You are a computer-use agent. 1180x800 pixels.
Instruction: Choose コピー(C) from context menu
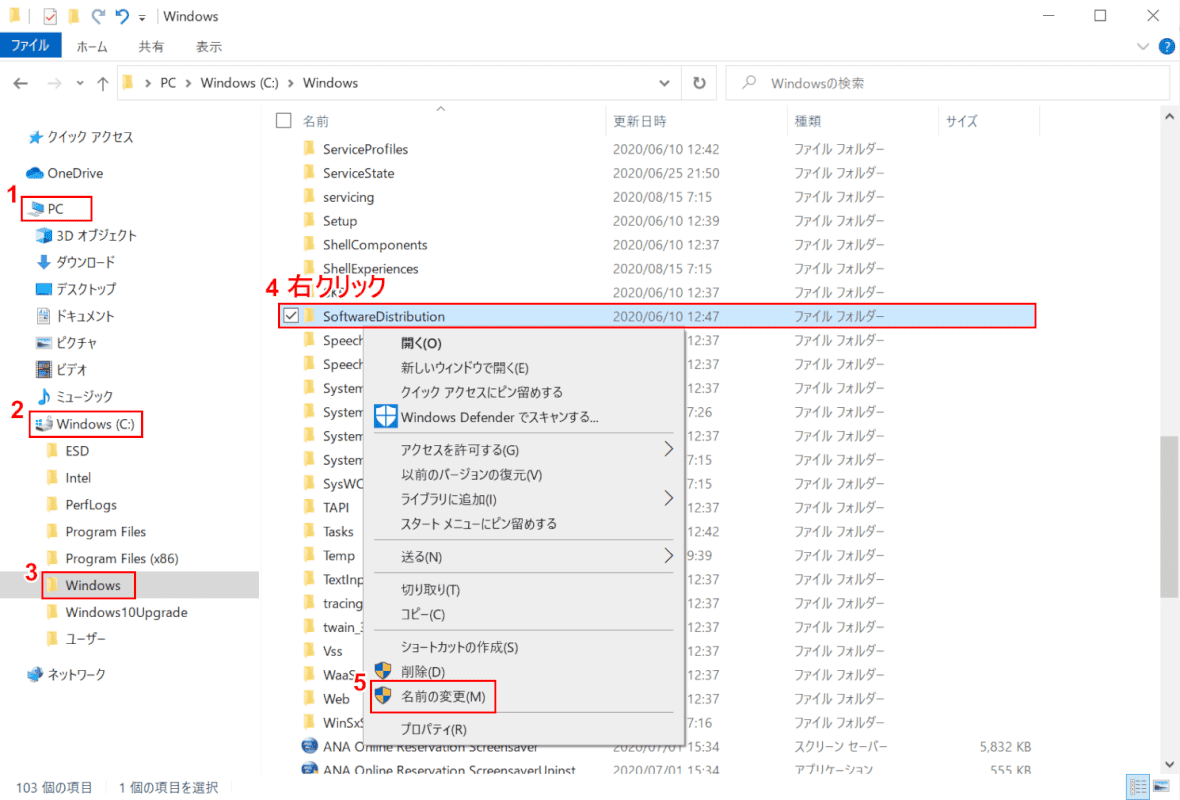tap(525, 614)
